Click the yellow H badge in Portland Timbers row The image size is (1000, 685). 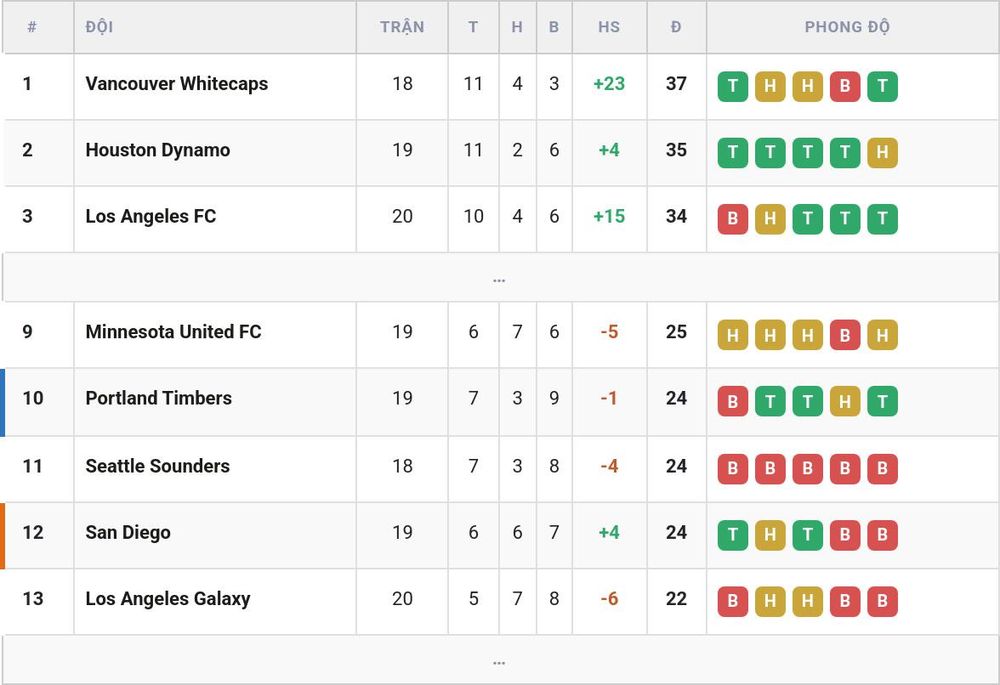[x=845, y=401]
